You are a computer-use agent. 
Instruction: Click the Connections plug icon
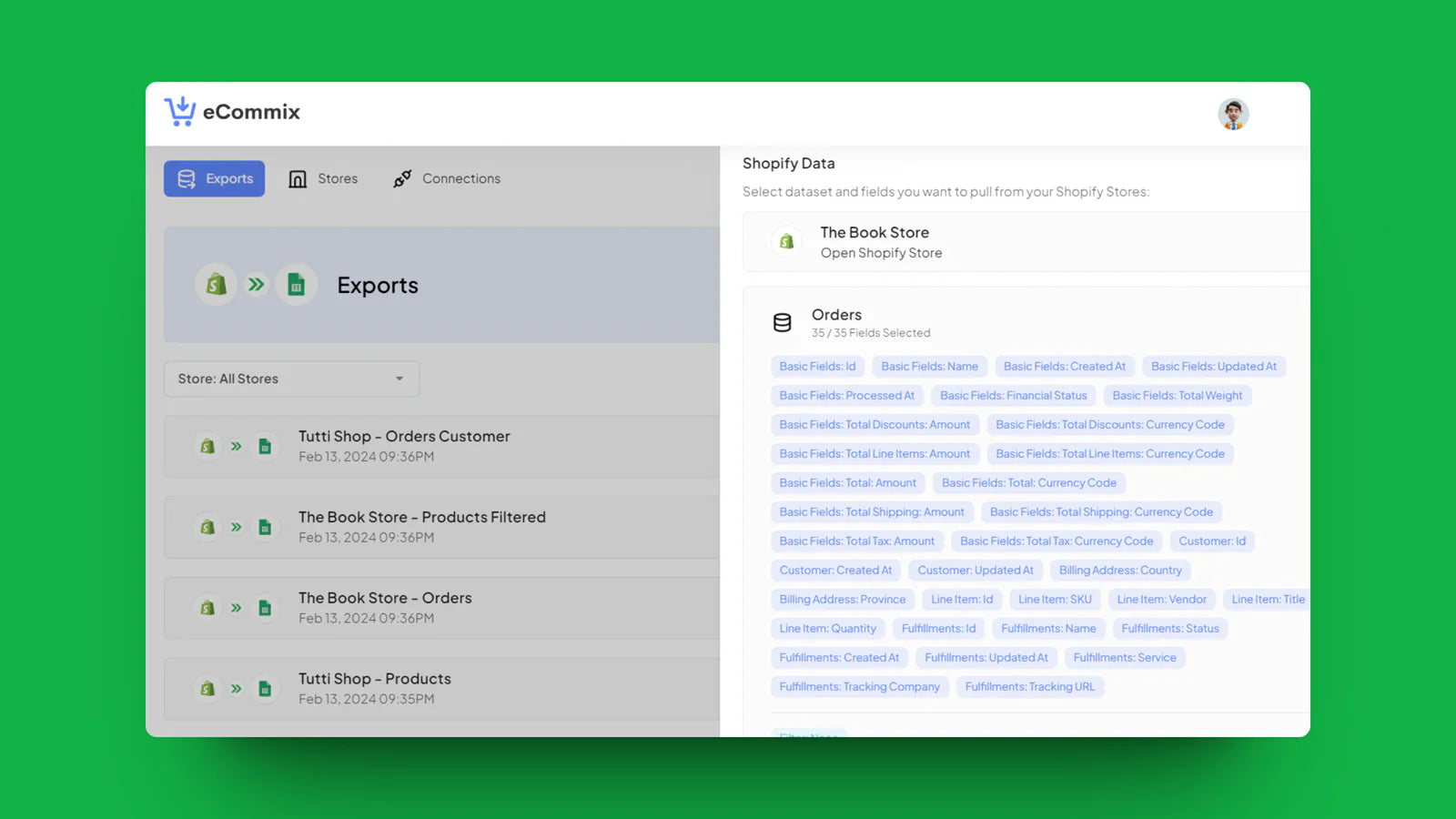[x=402, y=179]
